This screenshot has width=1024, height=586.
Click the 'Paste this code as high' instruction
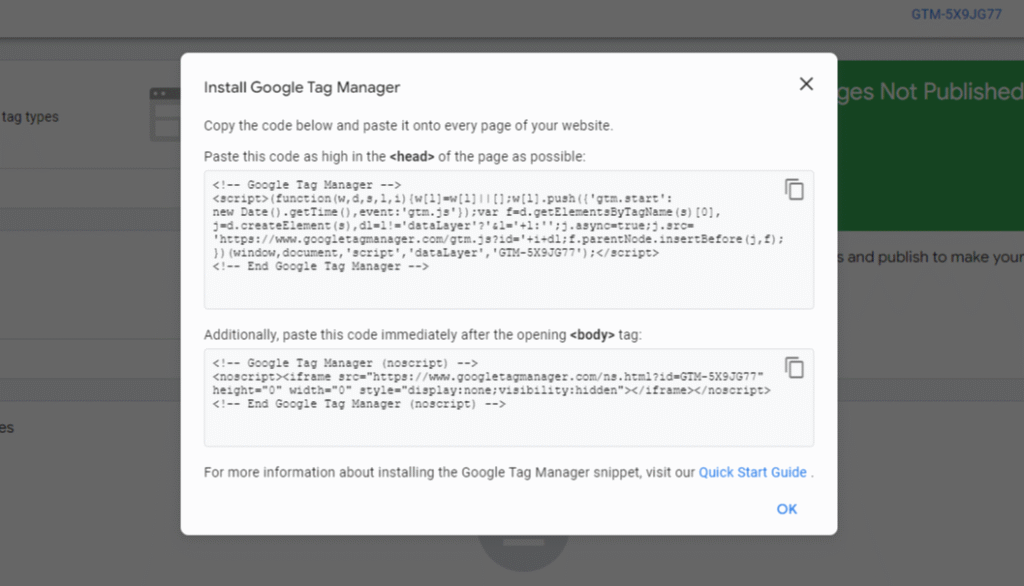pyautogui.click(x=394, y=157)
